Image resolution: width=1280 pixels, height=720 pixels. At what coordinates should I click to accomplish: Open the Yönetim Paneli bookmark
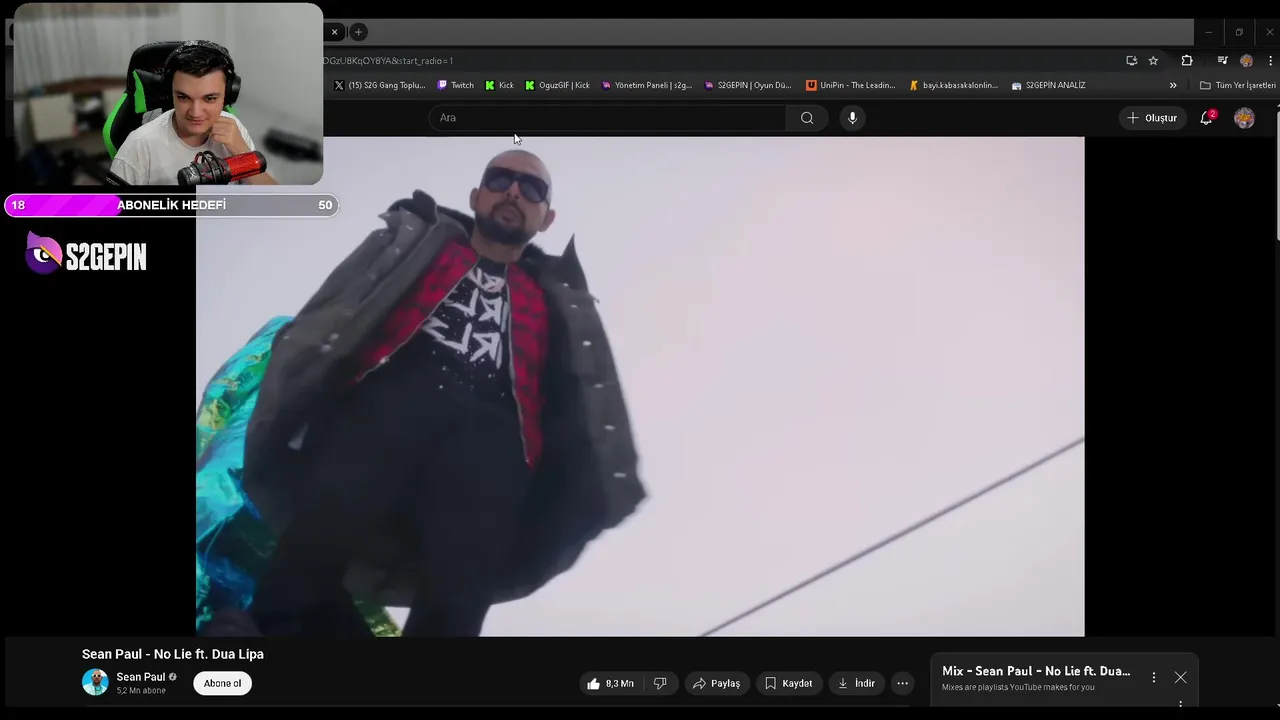[647, 85]
